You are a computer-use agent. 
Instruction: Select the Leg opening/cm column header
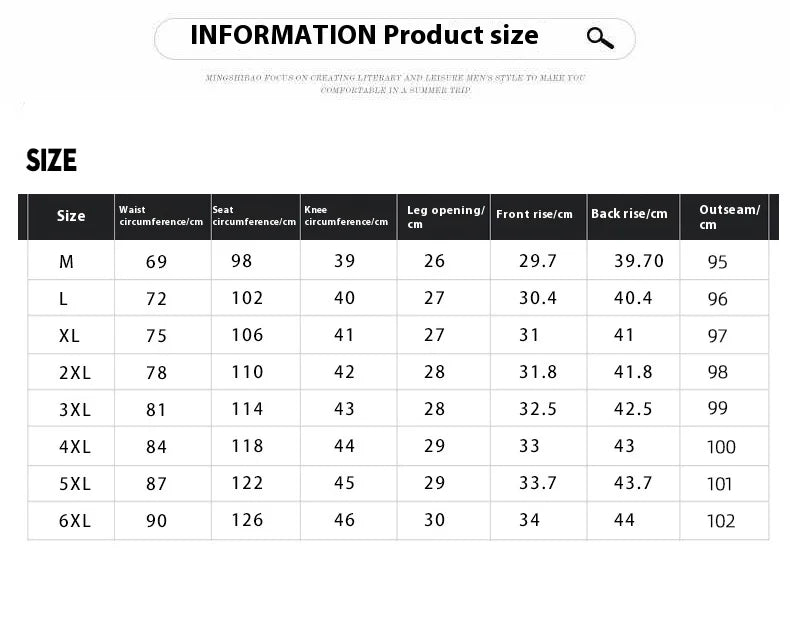[446, 217]
